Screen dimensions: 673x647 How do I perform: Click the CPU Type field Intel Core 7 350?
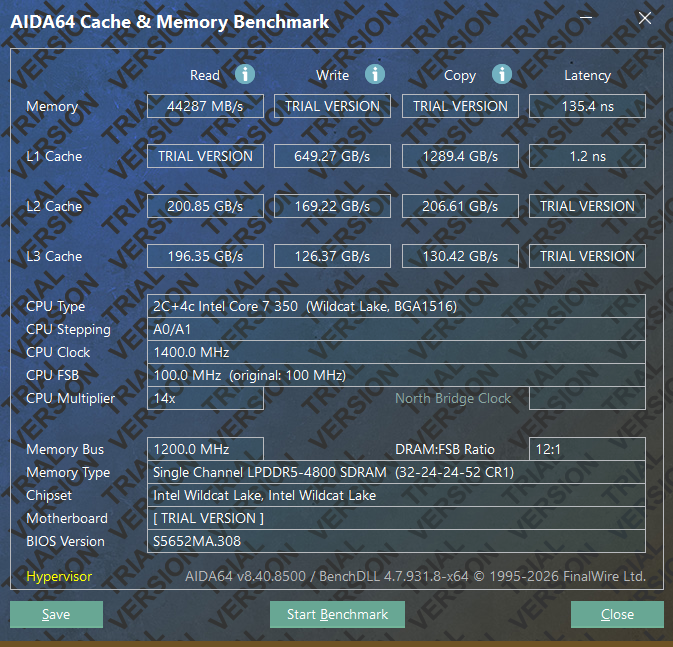(396, 306)
